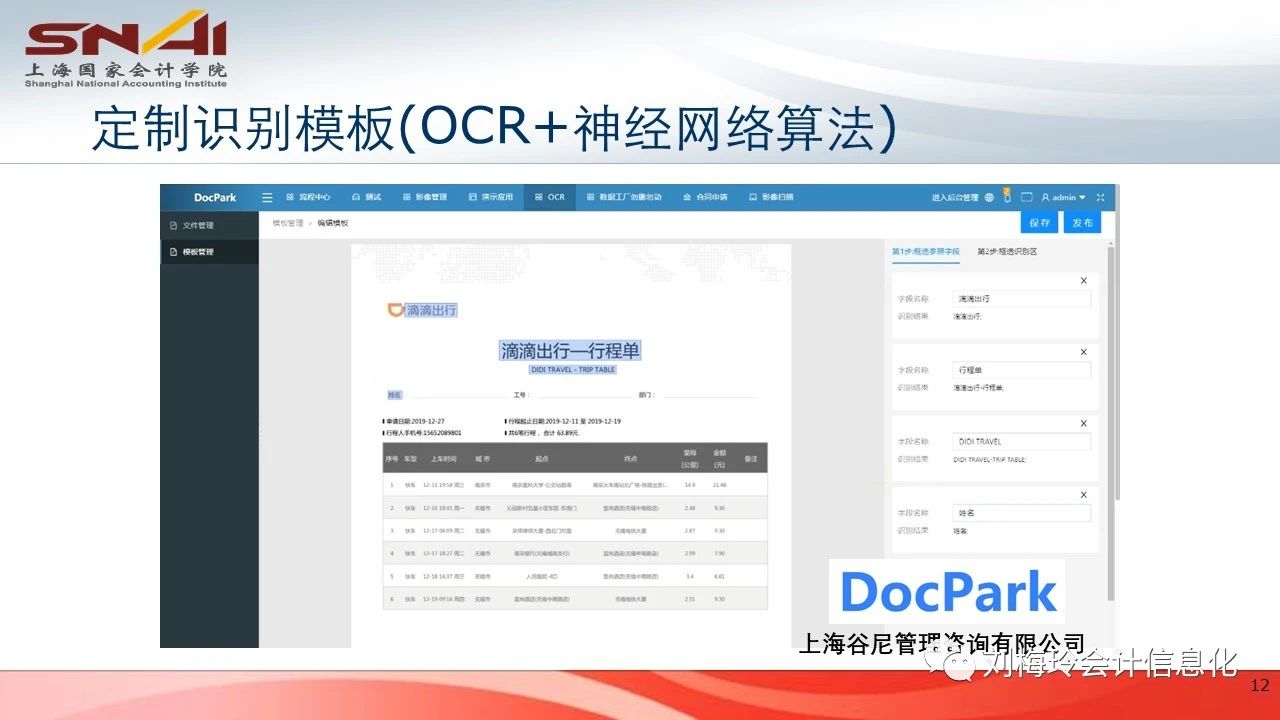Image resolution: width=1280 pixels, height=720 pixels.
Task: Click table row 3 dated 12-17 08:09
Action: click(x=575, y=530)
